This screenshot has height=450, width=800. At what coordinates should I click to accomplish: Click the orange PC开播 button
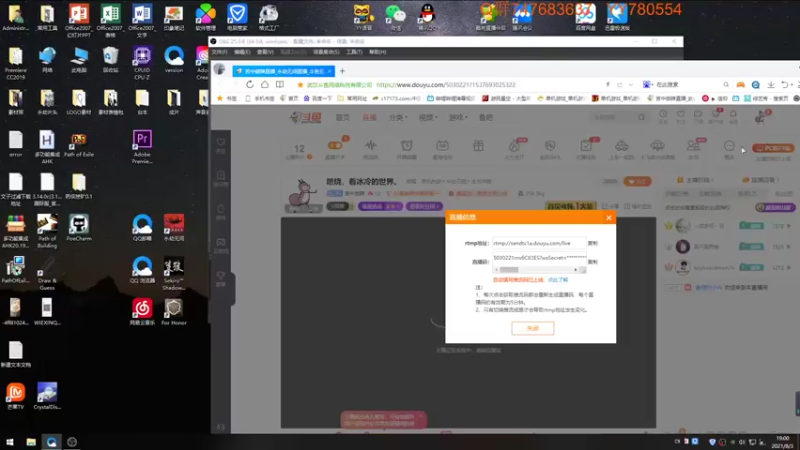click(x=773, y=148)
